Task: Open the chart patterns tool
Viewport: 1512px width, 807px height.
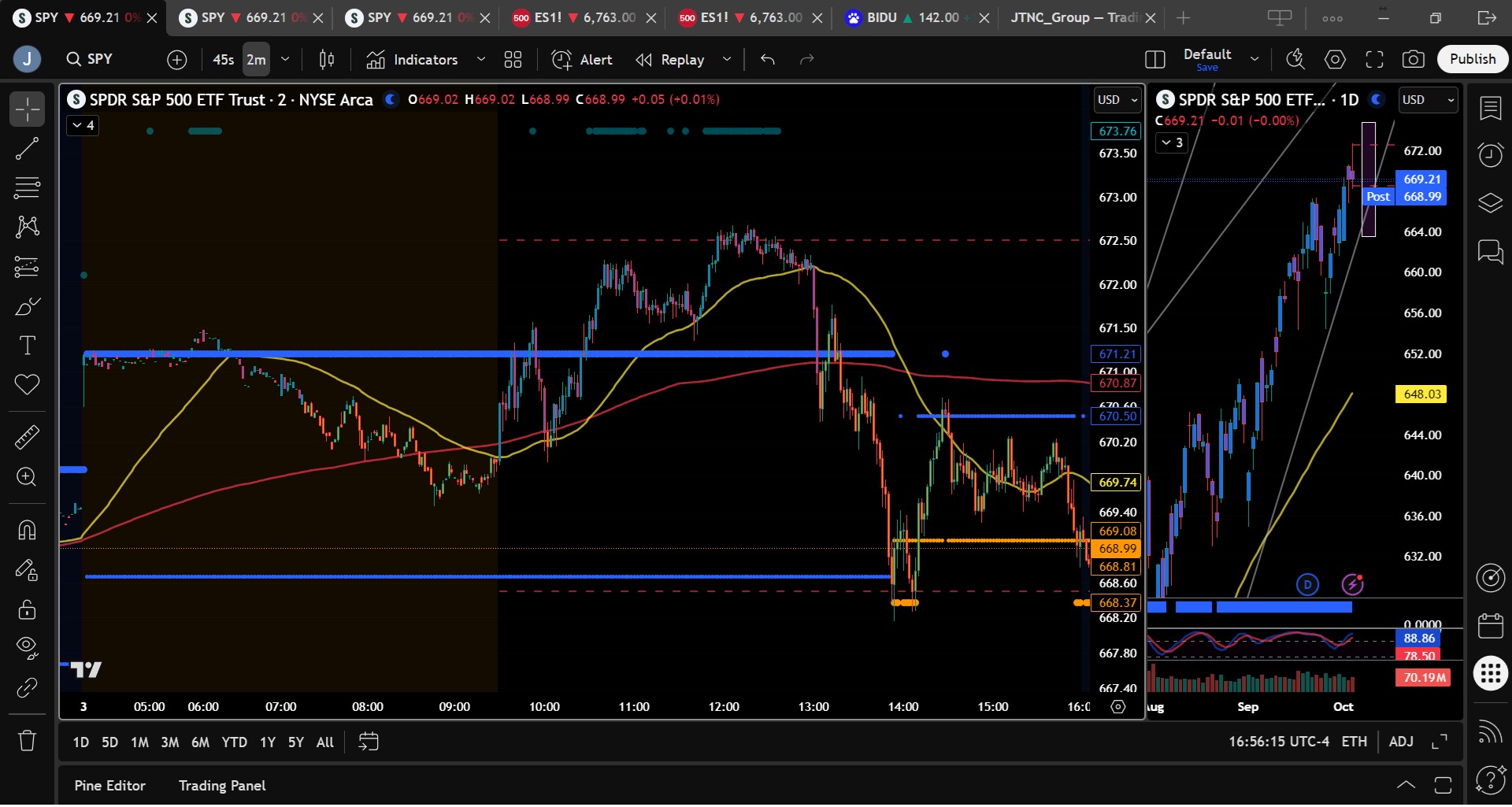Action: point(27,228)
